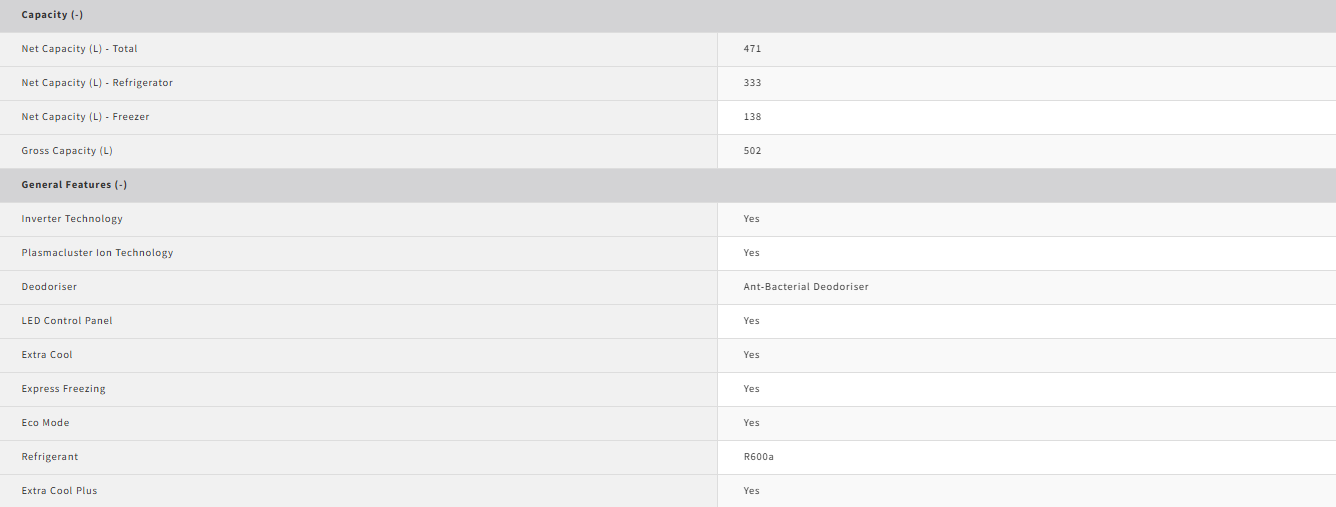Click the 333 refrigerator capacity value
Image resolution: width=1336 pixels, height=507 pixels.
point(752,83)
